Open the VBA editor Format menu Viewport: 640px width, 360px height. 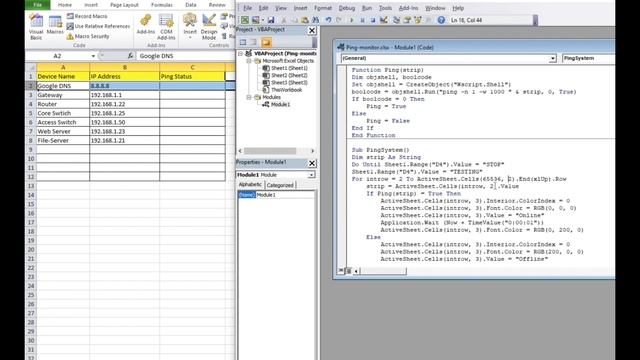pos(323,8)
